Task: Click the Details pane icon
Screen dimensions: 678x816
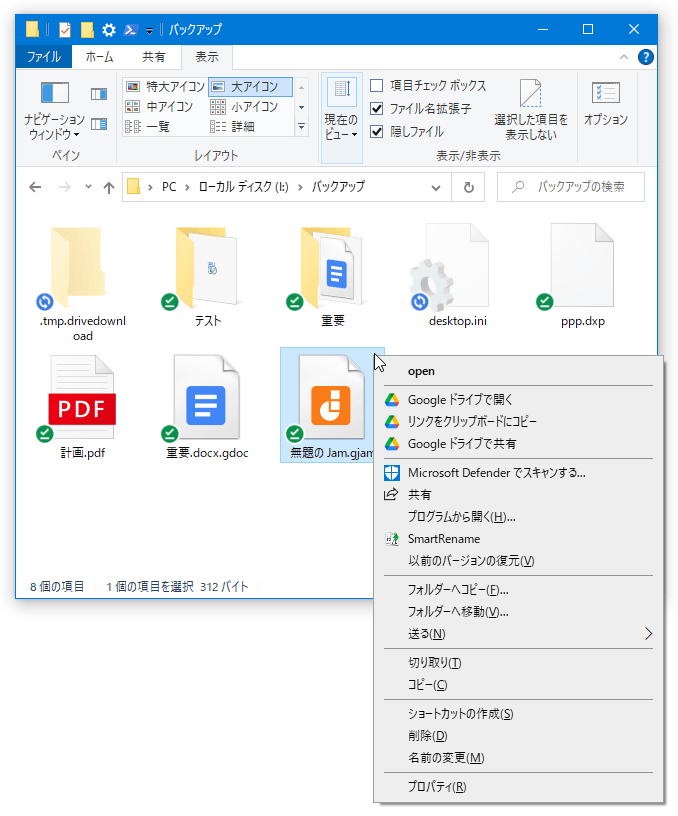Action: pyautogui.click(x=99, y=124)
